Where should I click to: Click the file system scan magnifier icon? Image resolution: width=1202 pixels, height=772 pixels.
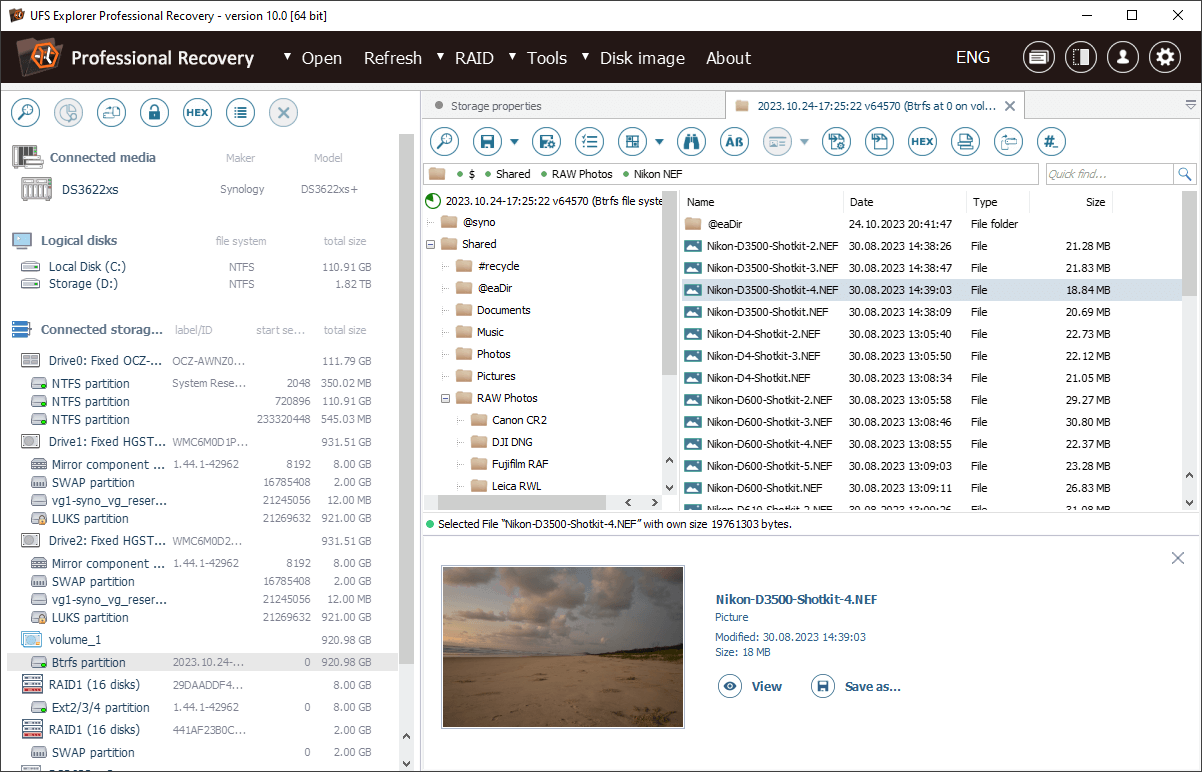coord(444,142)
